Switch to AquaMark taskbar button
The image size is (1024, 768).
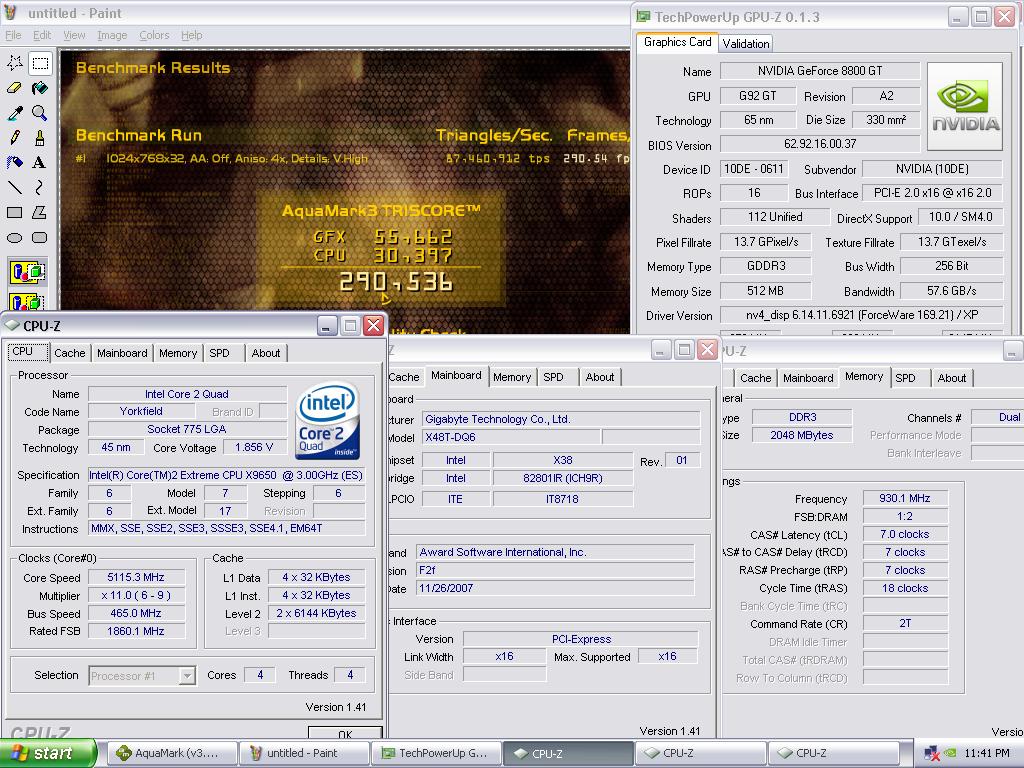pyautogui.click(x=171, y=753)
